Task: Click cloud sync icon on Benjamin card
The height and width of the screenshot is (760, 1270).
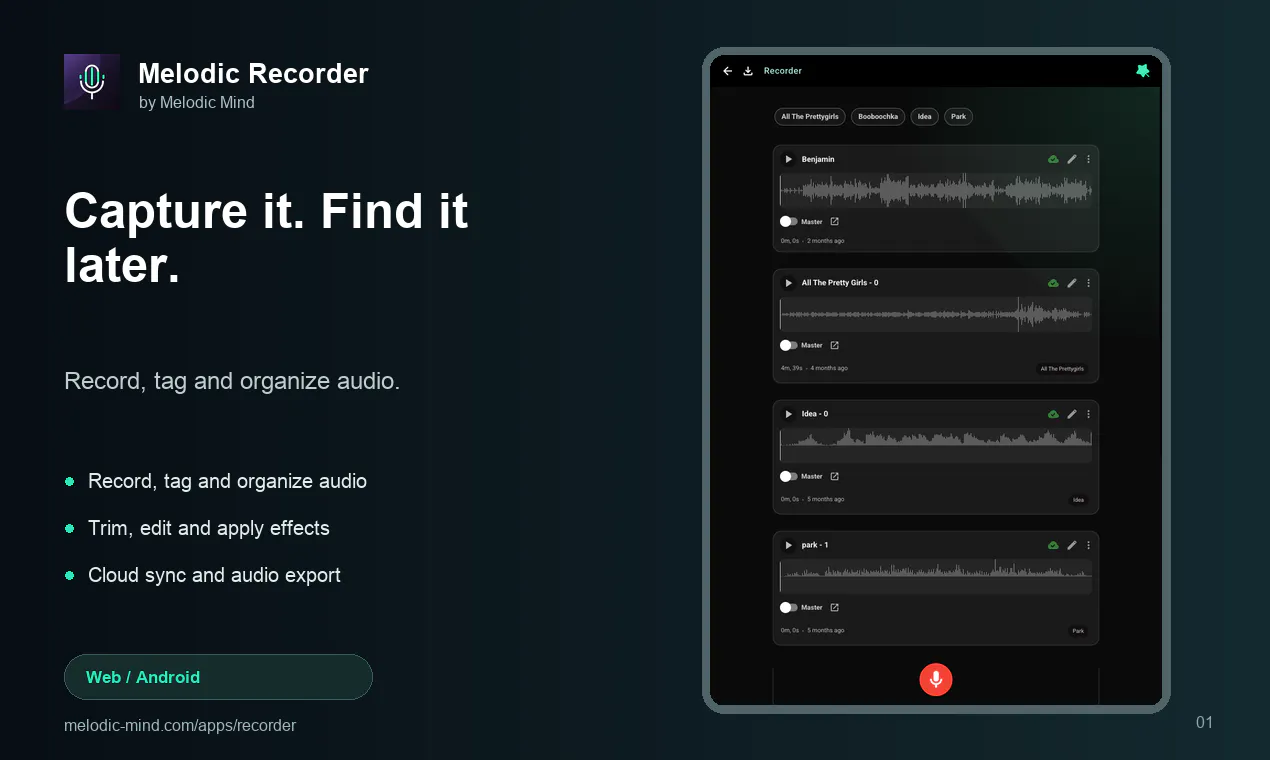Action: tap(1053, 159)
